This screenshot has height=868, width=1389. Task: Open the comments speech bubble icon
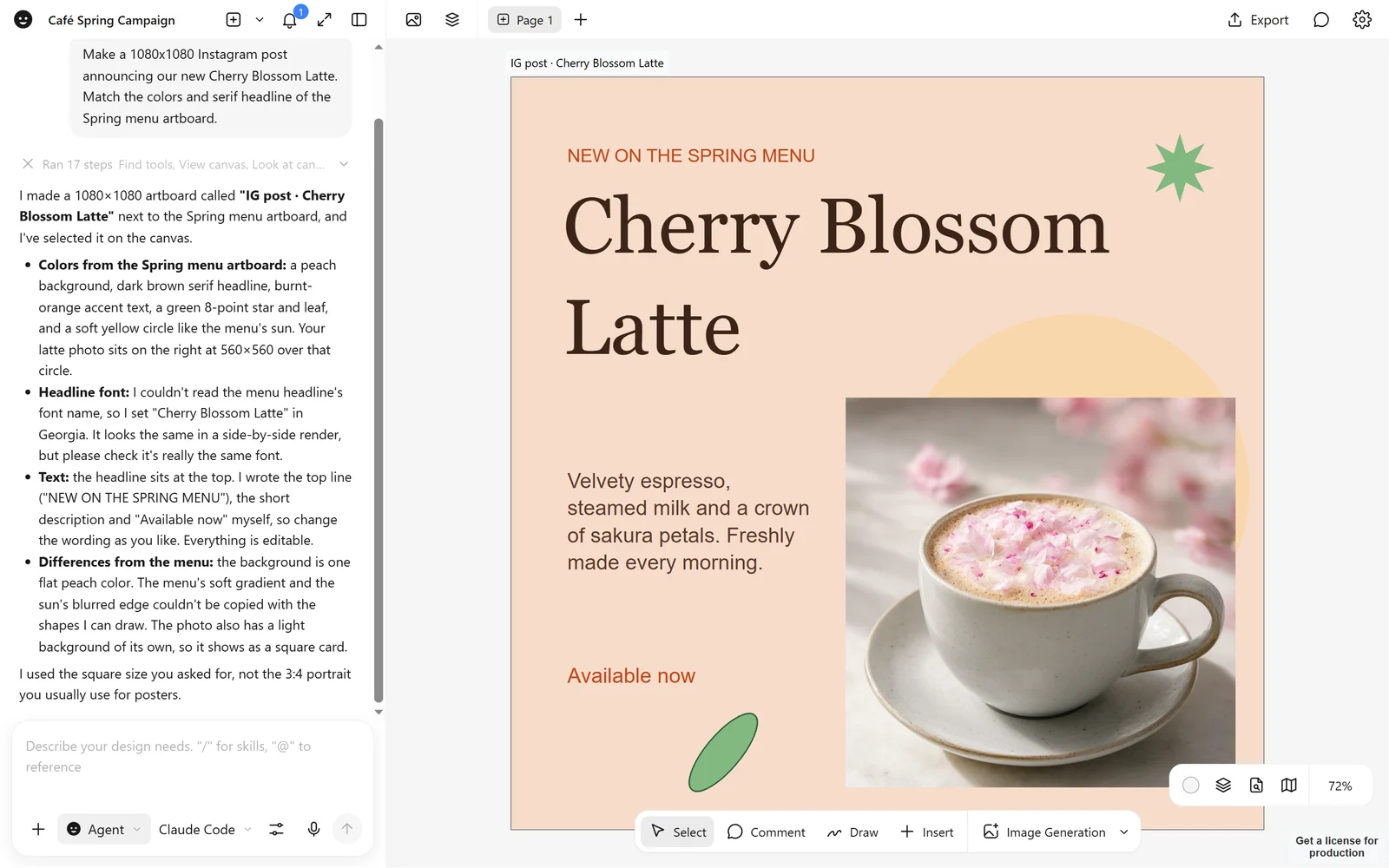point(1321,20)
